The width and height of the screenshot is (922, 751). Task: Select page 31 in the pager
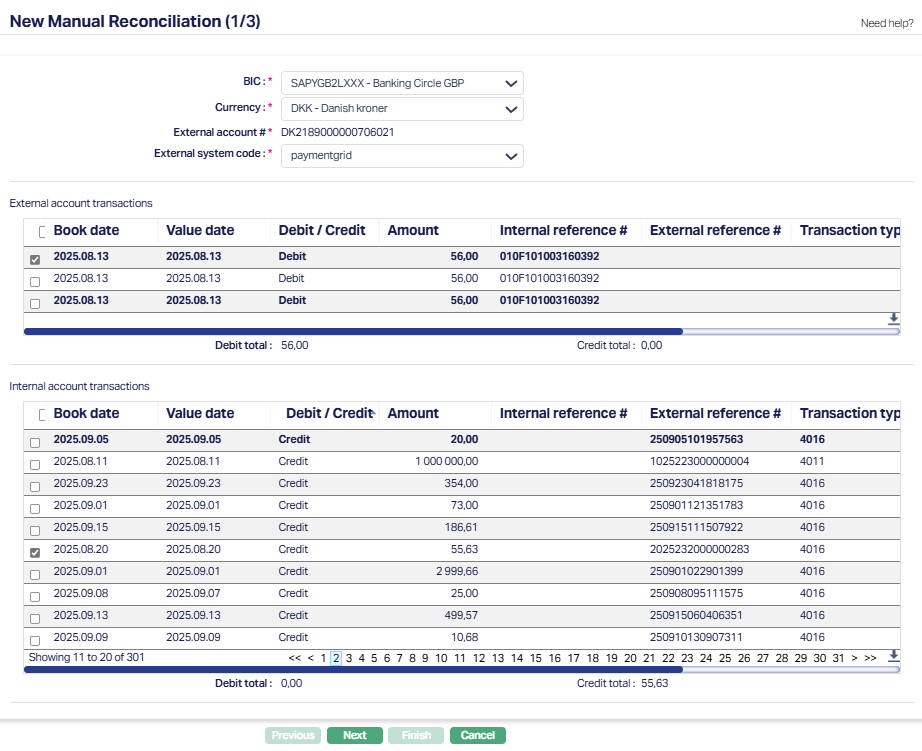[x=838, y=658]
